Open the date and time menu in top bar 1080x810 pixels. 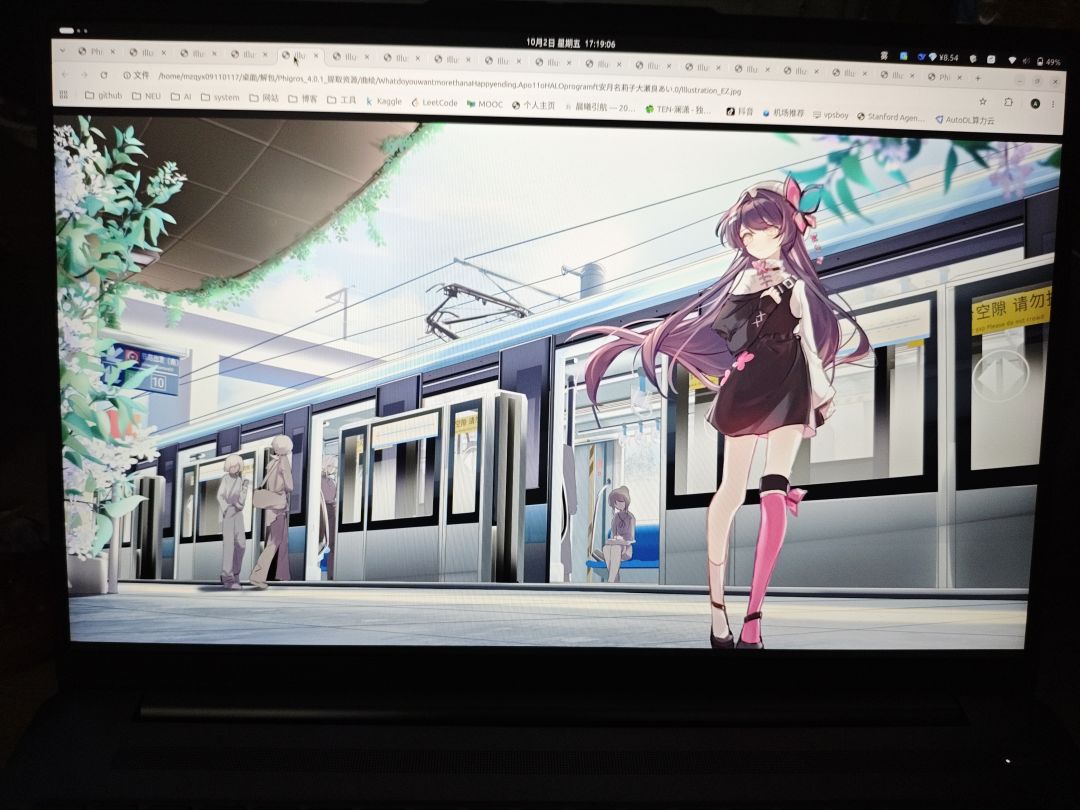pos(571,43)
